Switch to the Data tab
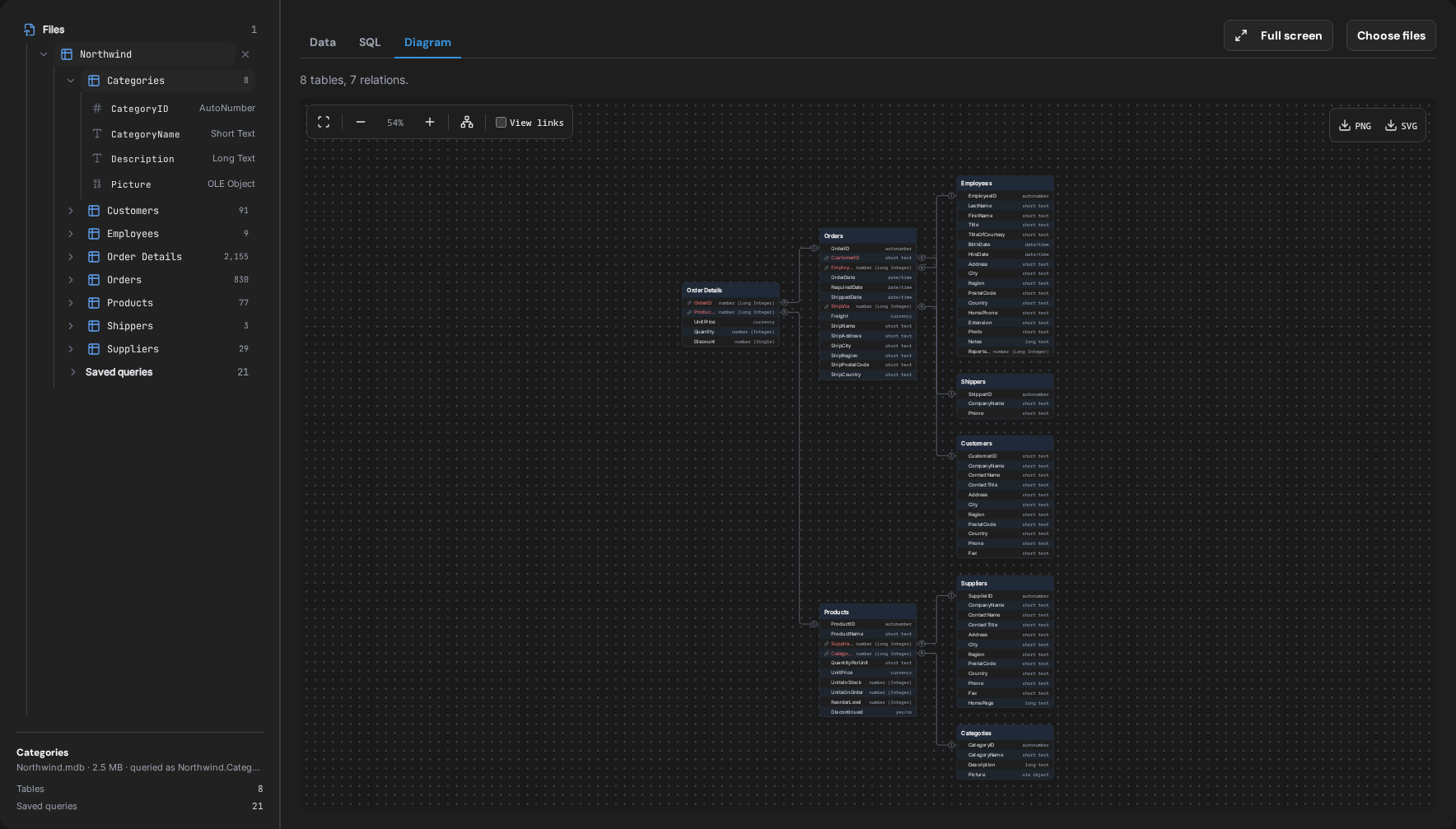1456x829 pixels. pyautogui.click(x=323, y=42)
